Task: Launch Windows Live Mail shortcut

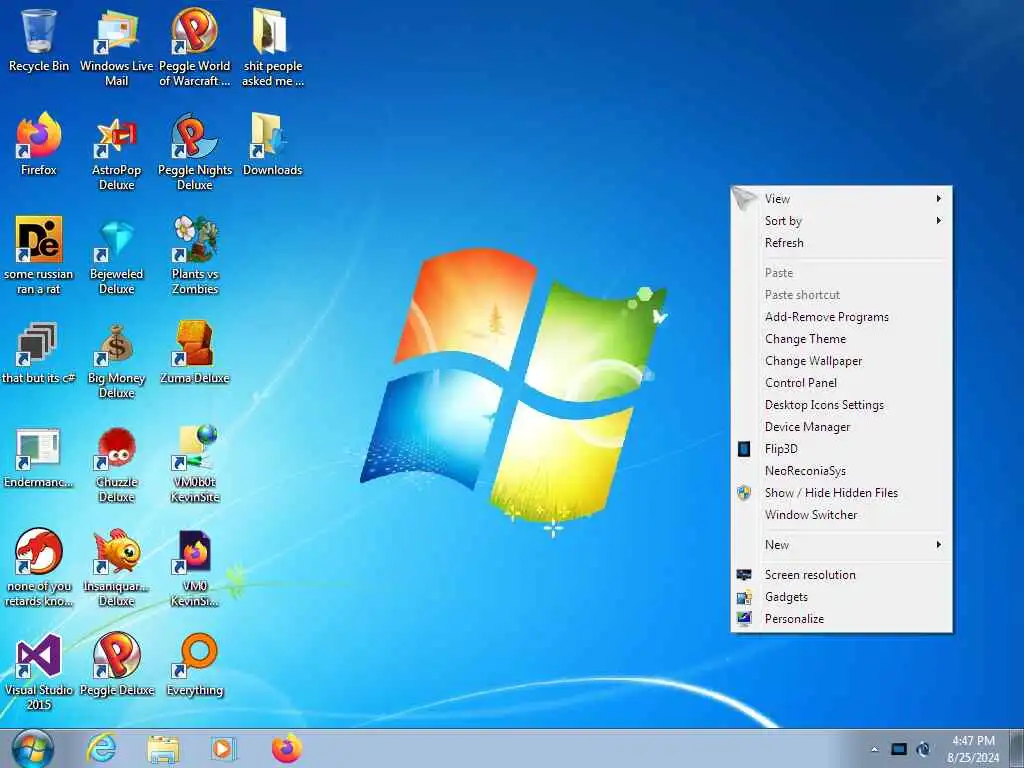Action: [116, 47]
